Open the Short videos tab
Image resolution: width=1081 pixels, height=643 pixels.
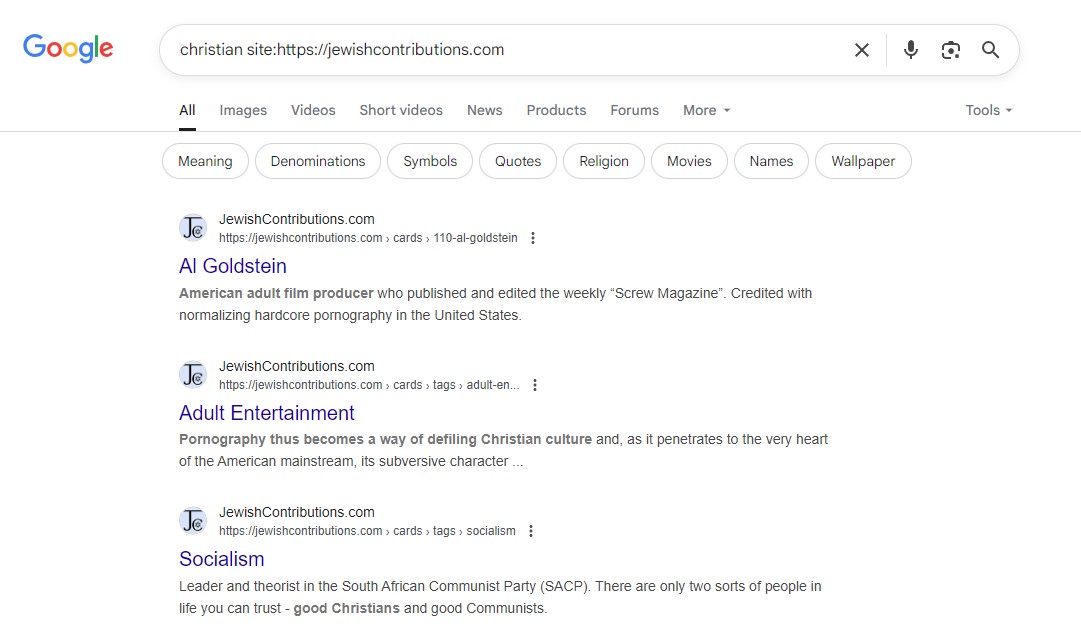401,110
